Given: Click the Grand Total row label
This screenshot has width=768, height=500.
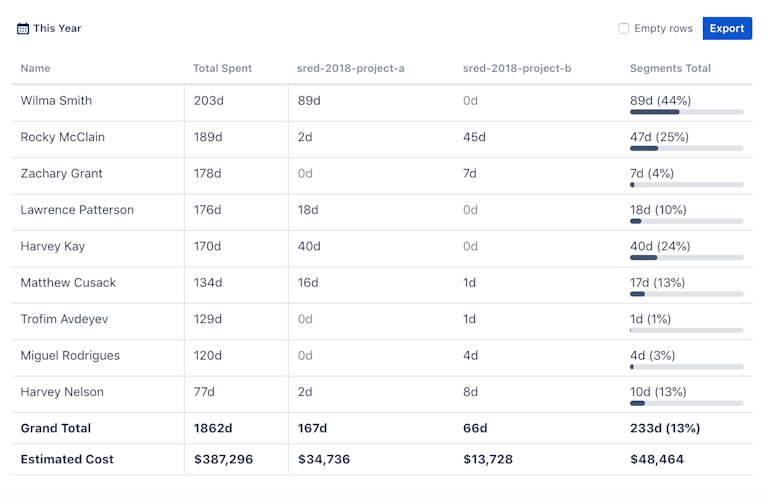Looking at the screenshot, I should 56,428.
